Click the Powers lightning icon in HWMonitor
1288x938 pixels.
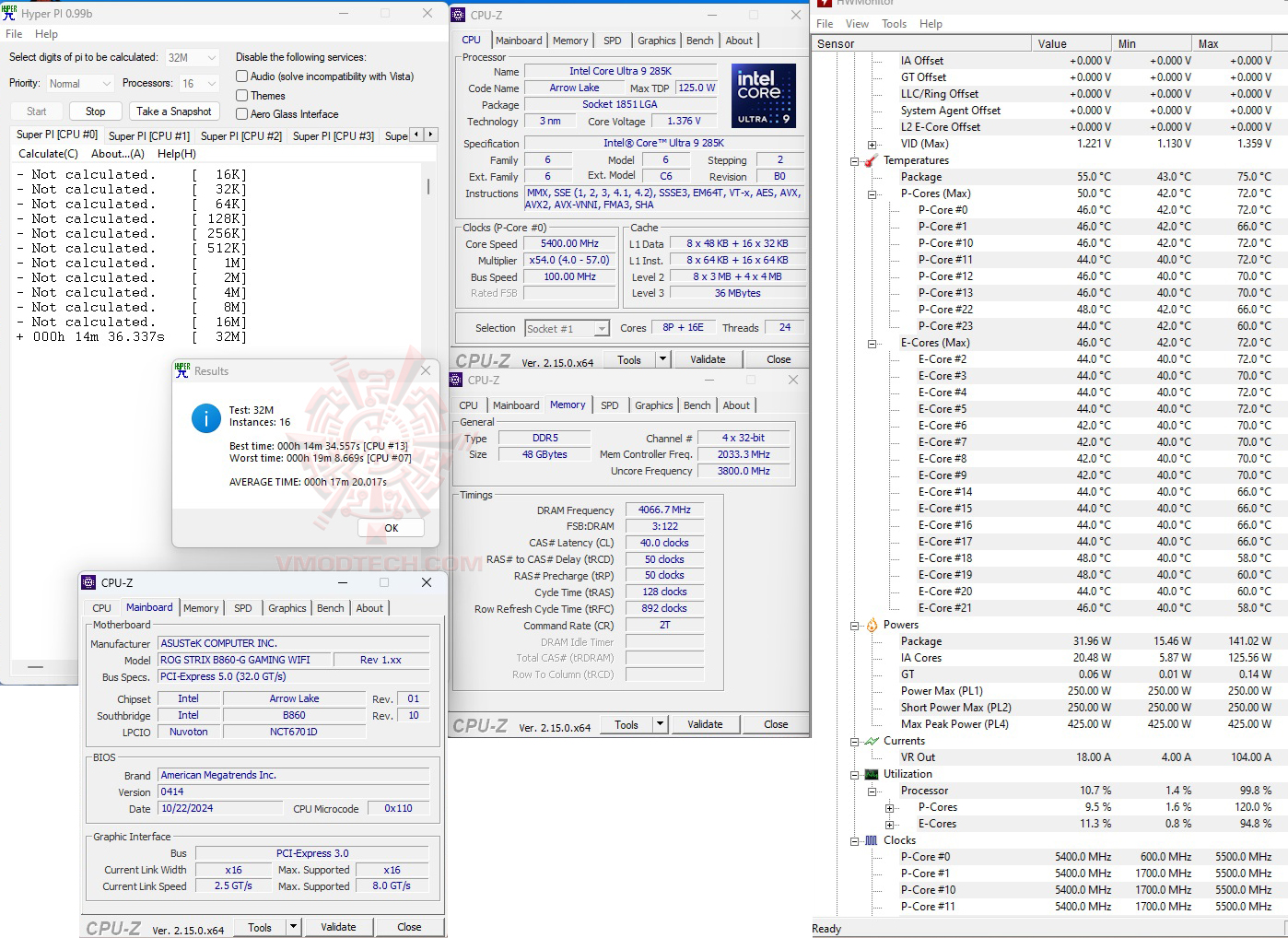(871, 625)
